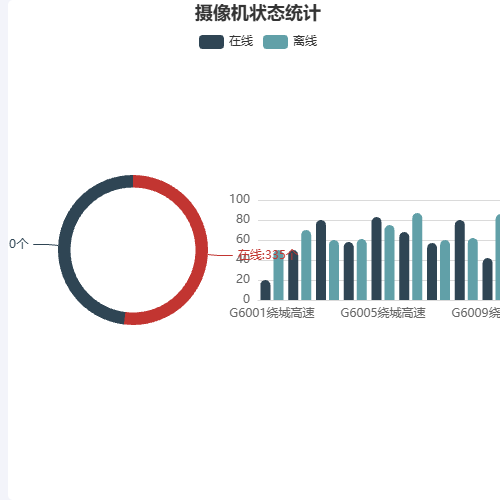The height and width of the screenshot is (500, 500).
Task: Click the 摄像机状态统计 chart title
Action: [258, 13]
